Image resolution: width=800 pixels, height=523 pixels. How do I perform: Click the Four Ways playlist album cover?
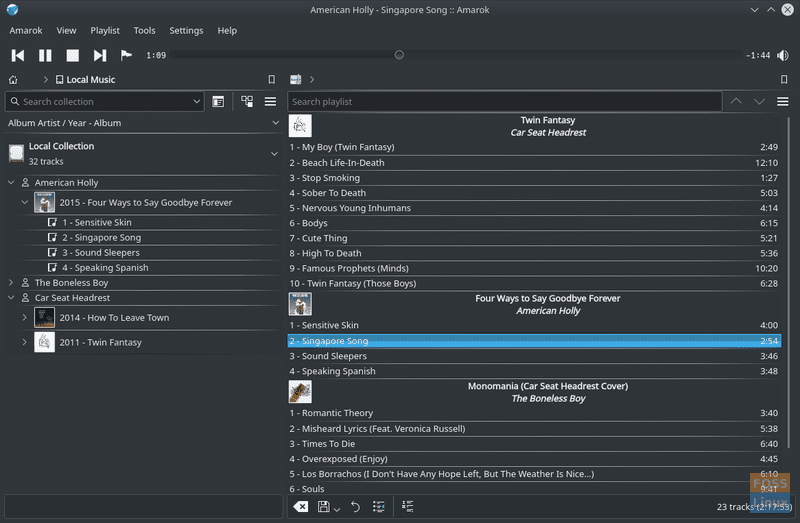[300, 304]
